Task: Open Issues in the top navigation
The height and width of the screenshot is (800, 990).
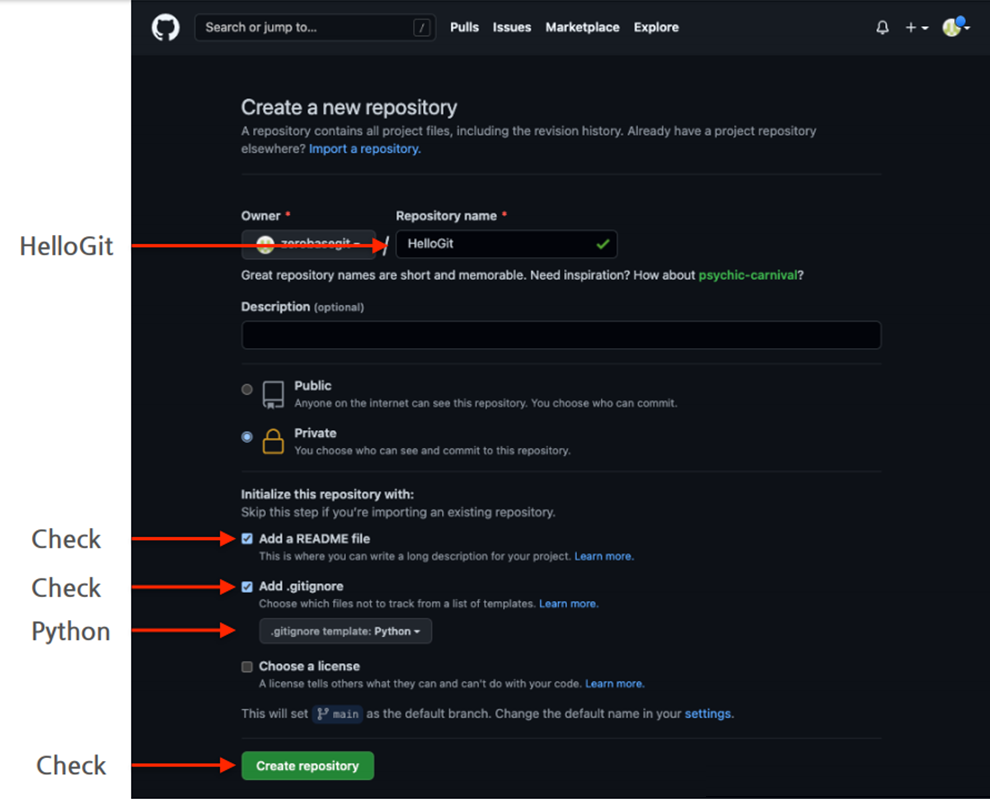Action: point(512,28)
